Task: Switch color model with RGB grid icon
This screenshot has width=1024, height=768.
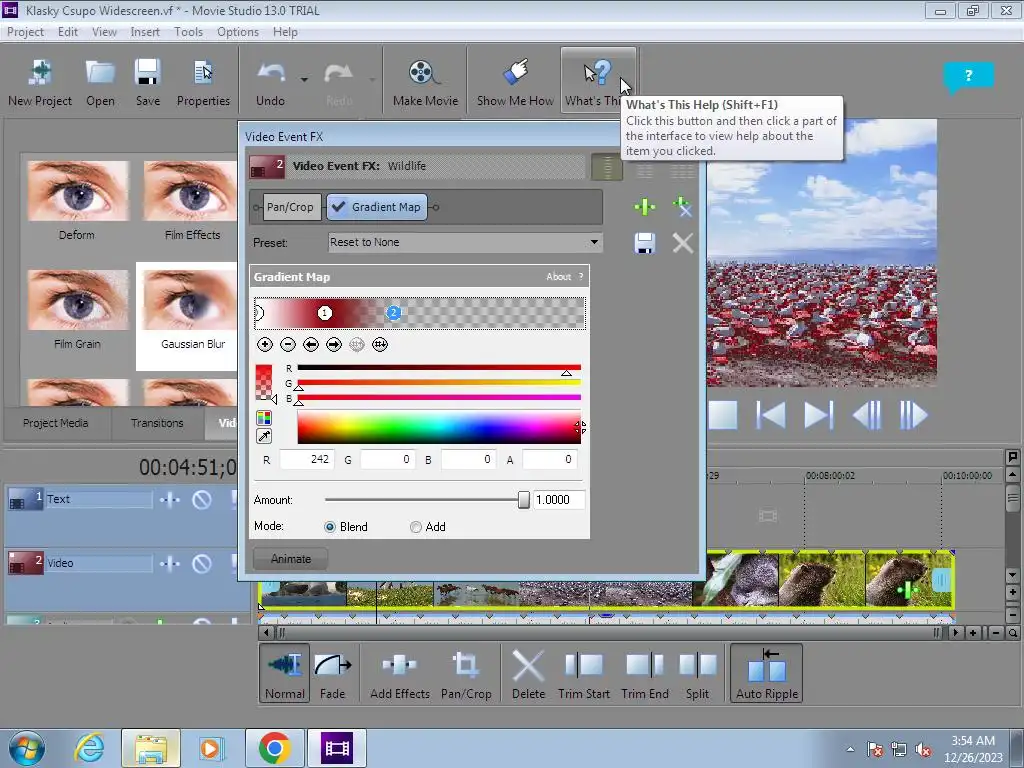Action: click(264, 418)
